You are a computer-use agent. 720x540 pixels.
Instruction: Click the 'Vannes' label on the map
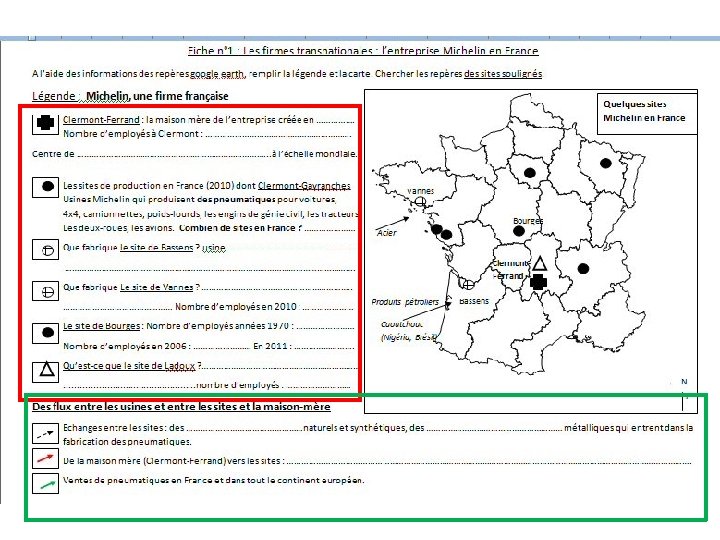pyautogui.click(x=420, y=191)
